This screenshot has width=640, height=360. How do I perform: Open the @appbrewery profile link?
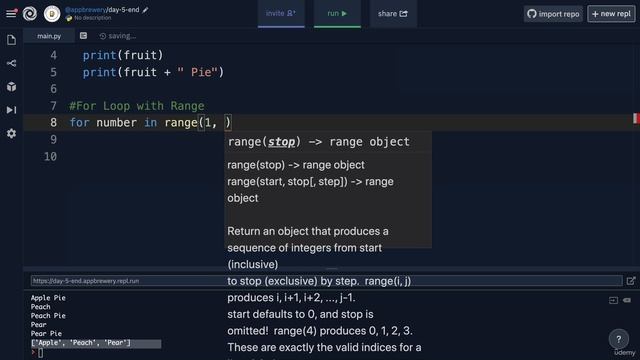pos(85,10)
